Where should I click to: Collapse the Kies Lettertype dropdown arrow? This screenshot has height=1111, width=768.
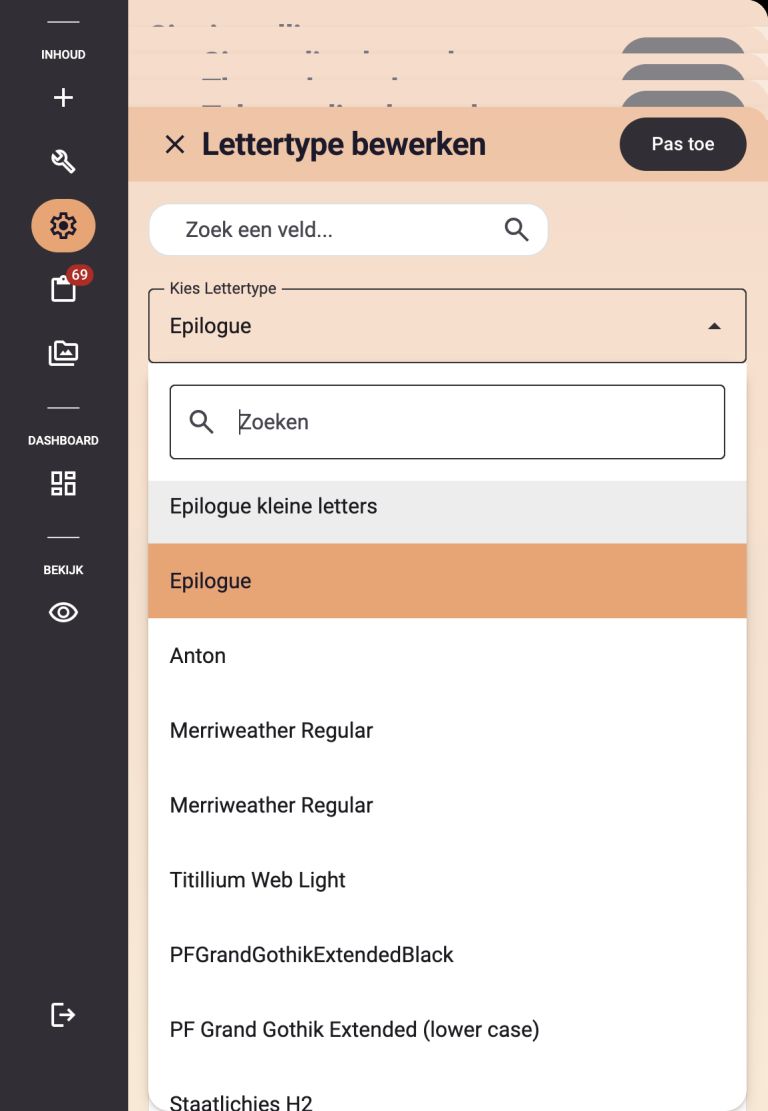point(714,326)
